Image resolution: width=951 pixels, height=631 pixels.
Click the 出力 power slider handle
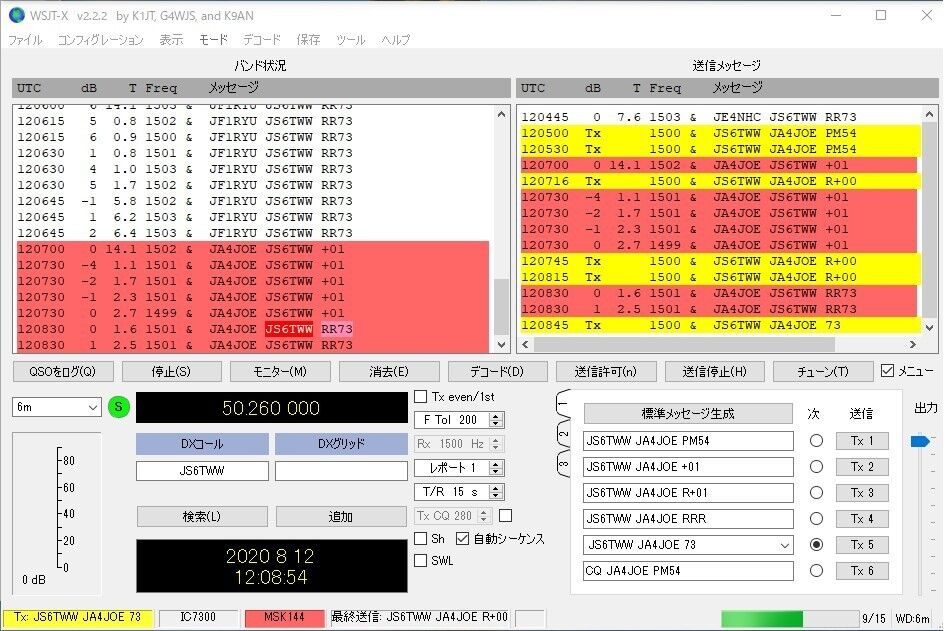[x=919, y=441]
